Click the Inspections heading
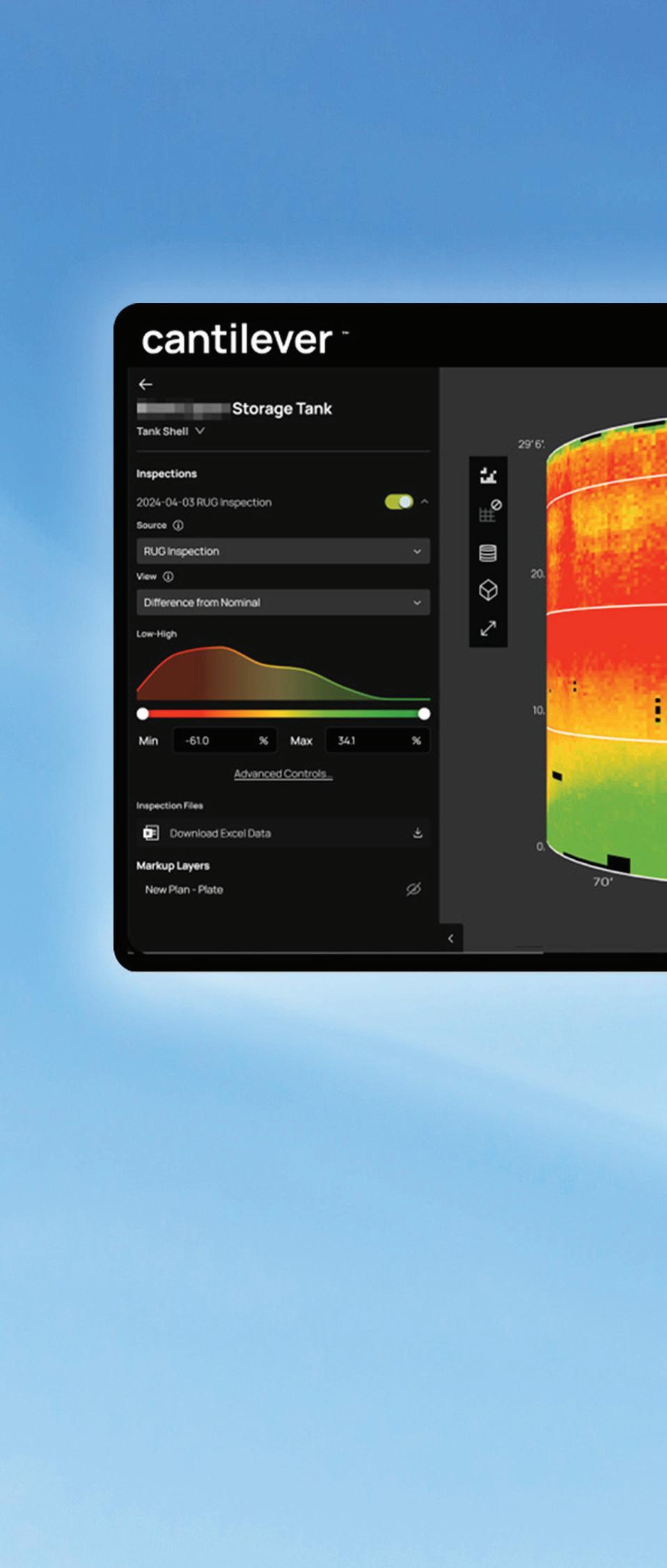Screen dimensions: 667x1568 point(166,473)
